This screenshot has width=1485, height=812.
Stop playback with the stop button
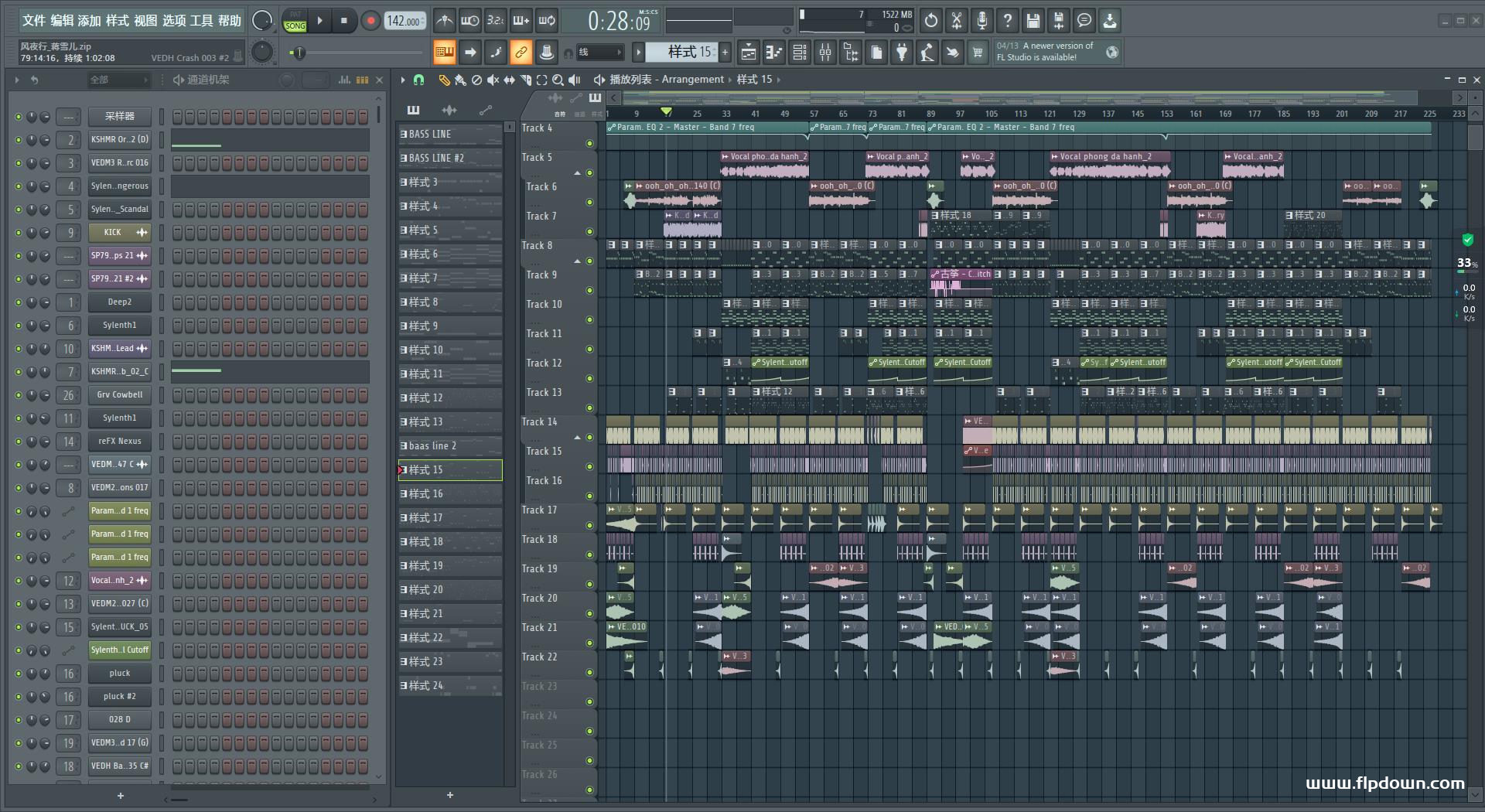tap(344, 21)
